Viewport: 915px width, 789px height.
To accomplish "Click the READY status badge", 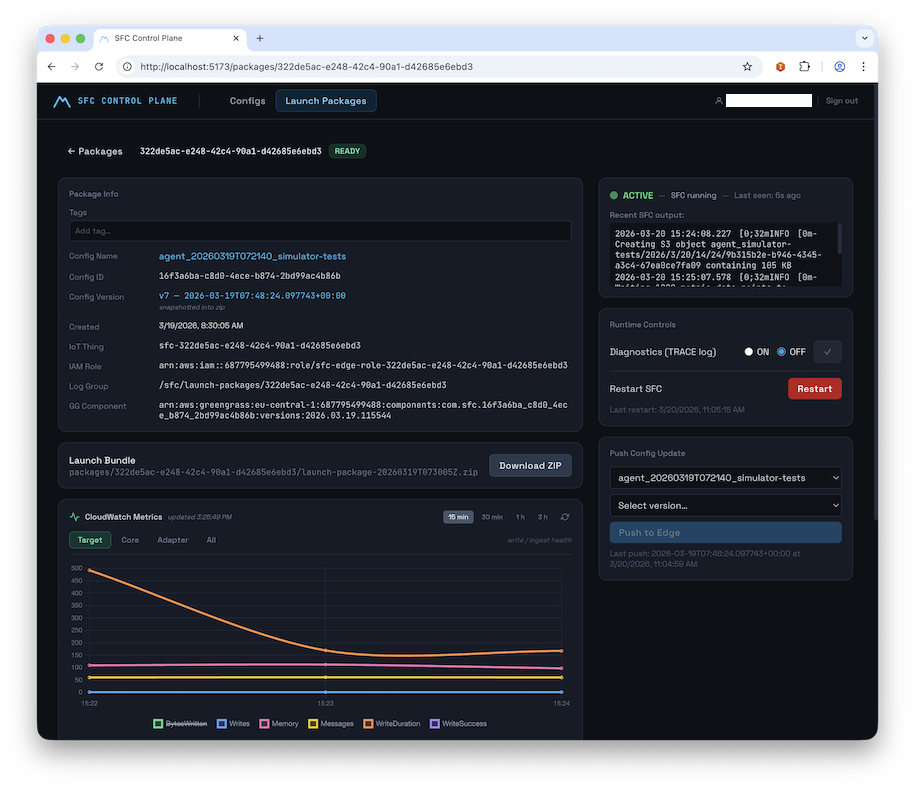I will click(347, 151).
